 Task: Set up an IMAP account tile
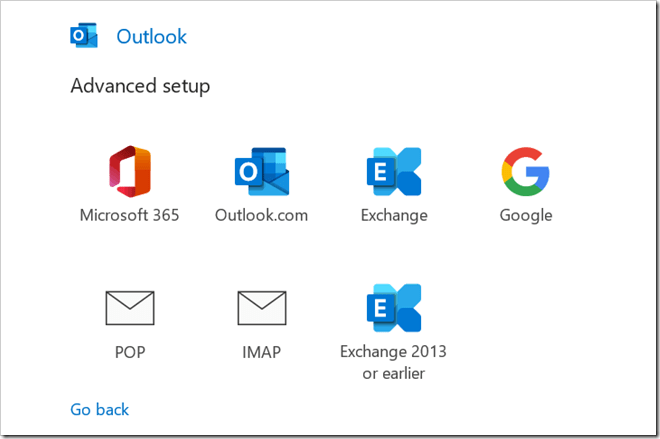pyautogui.click(x=261, y=322)
